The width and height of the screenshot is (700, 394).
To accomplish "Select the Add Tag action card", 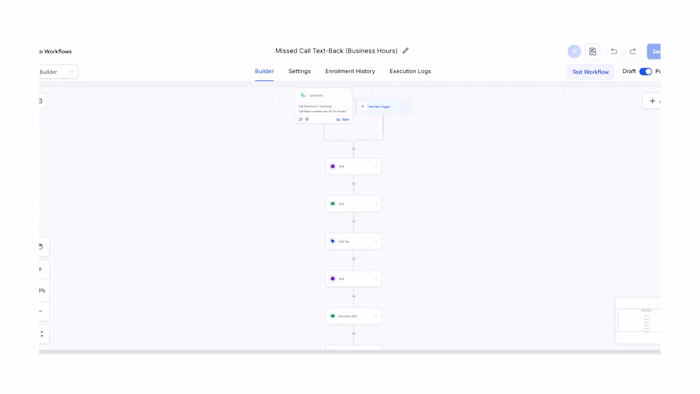I will point(354,241).
